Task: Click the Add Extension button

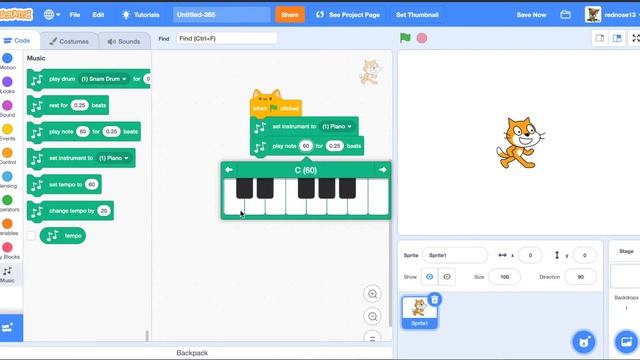Action: [x=11, y=328]
